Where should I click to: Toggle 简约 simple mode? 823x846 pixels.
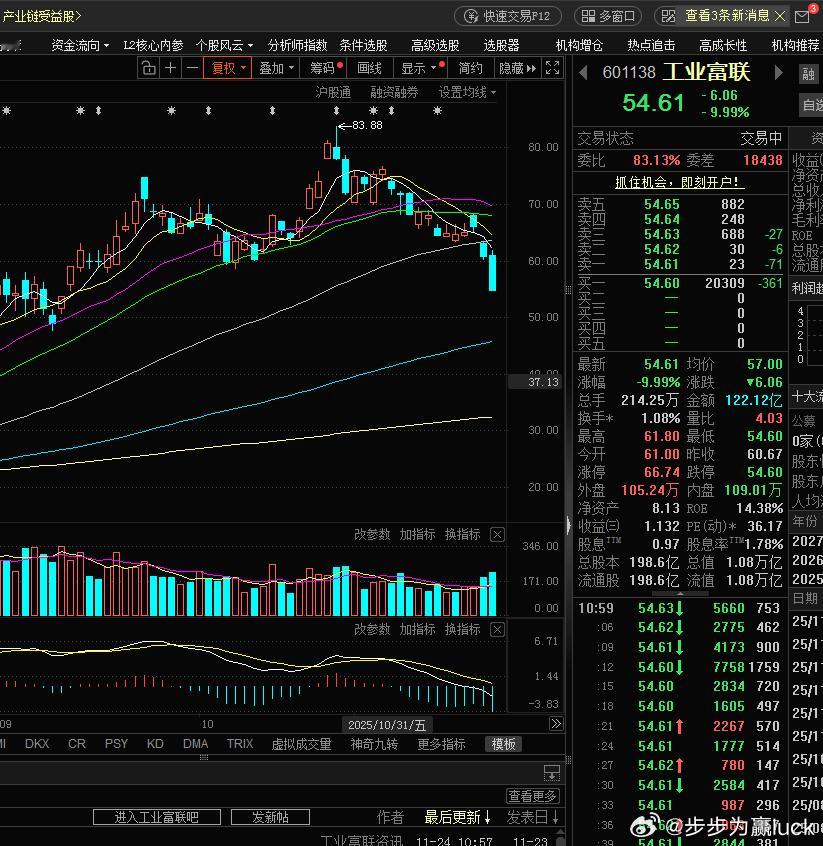(470, 69)
